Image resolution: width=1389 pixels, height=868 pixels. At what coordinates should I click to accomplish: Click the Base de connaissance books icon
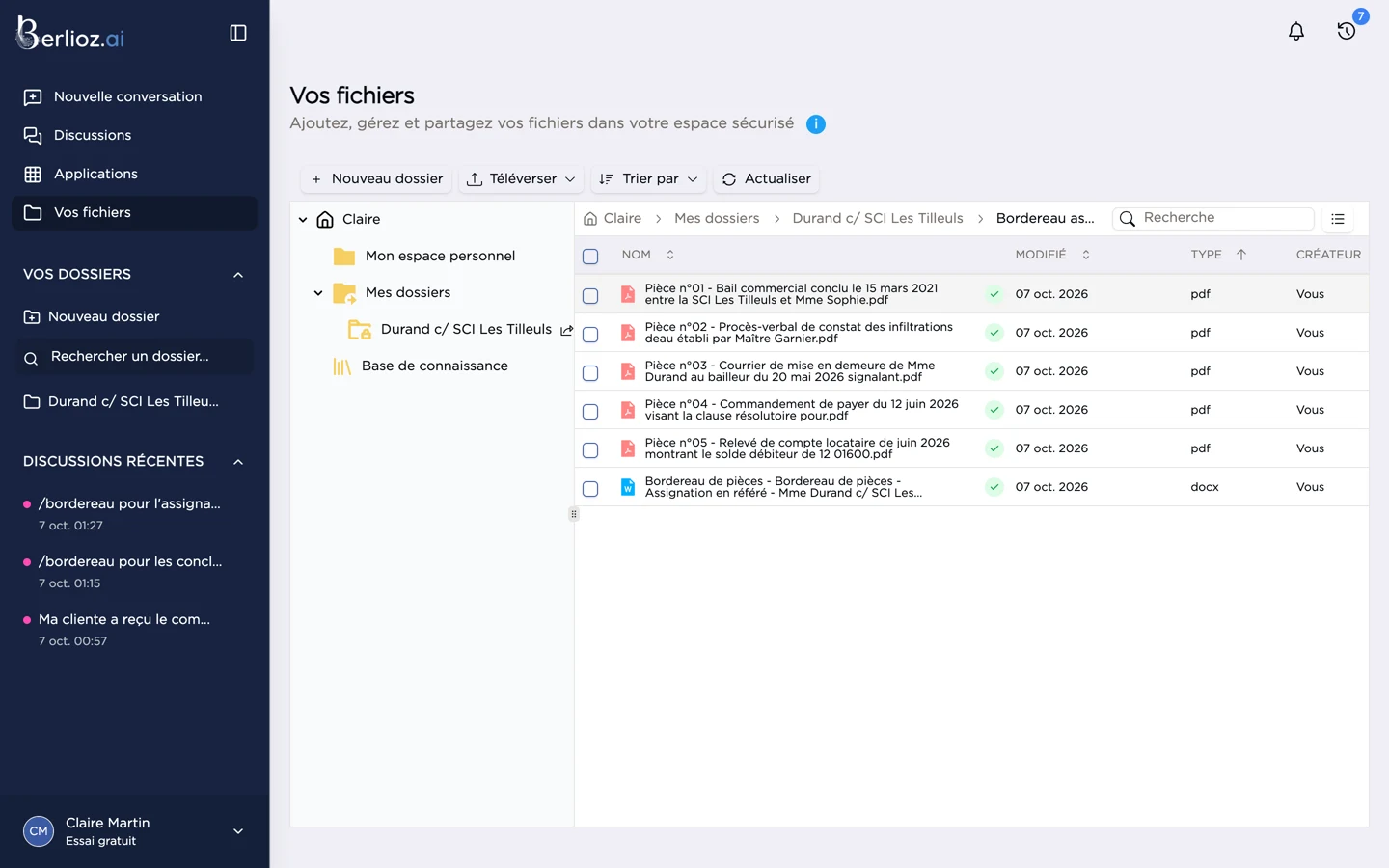point(342,366)
